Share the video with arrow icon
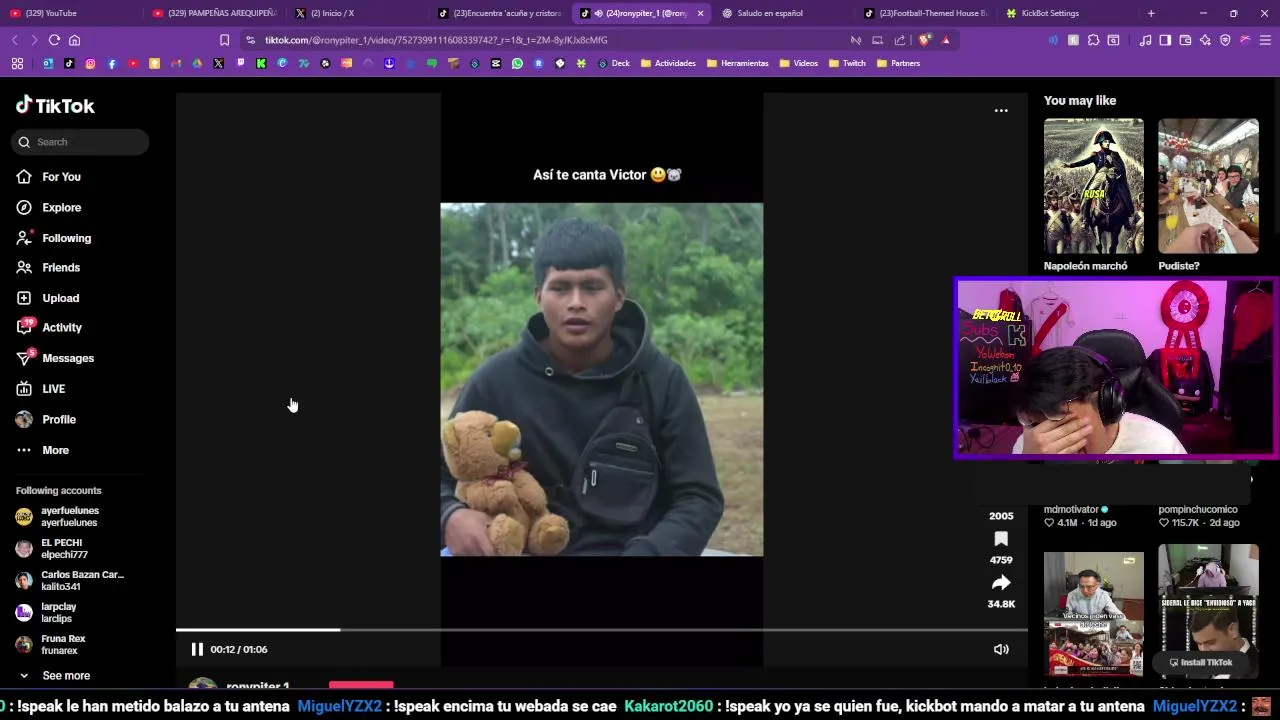 pyautogui.click(x=1001, y=583)
